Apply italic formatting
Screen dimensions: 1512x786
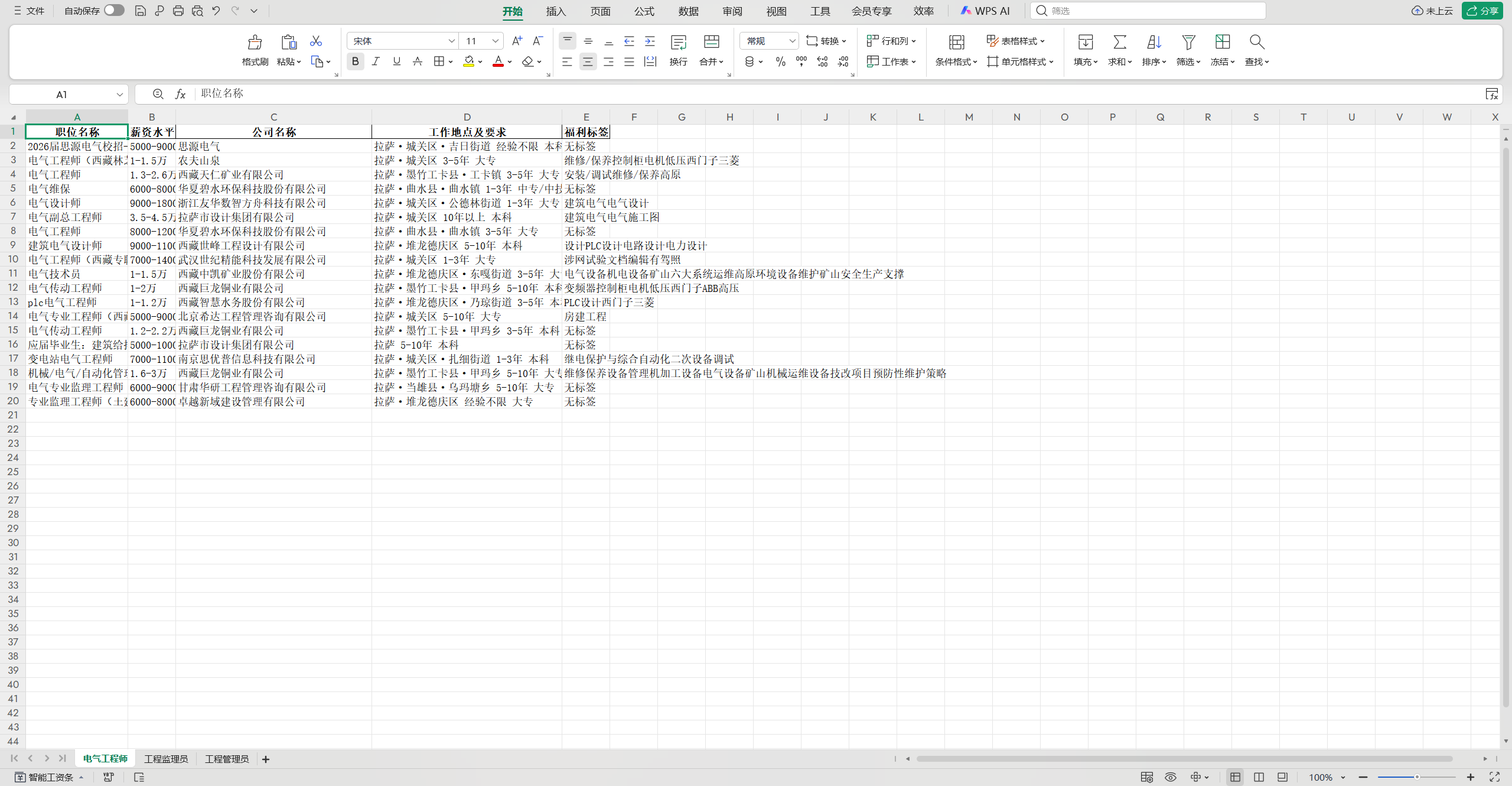tap(376, 61)
